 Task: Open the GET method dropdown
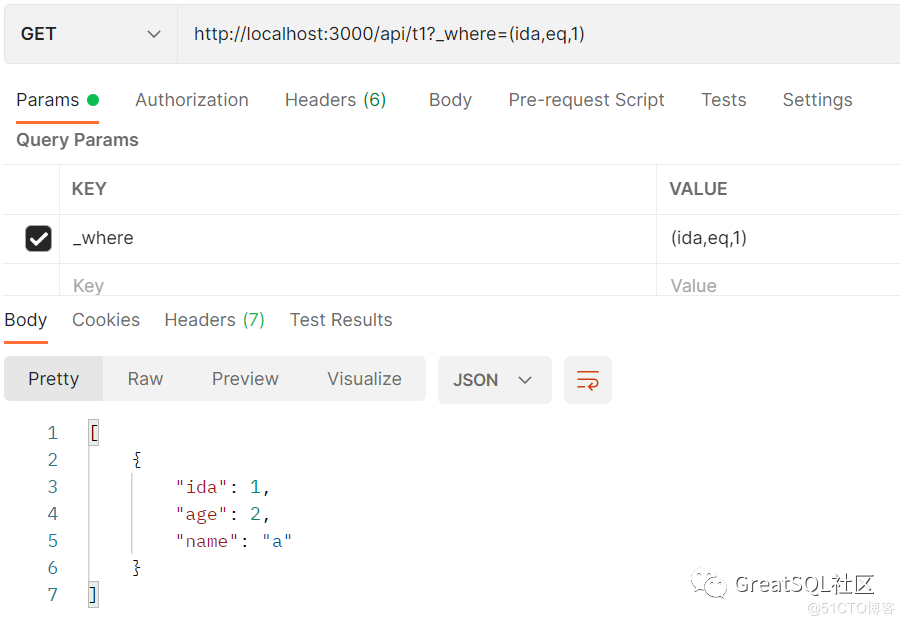point(90,34)
